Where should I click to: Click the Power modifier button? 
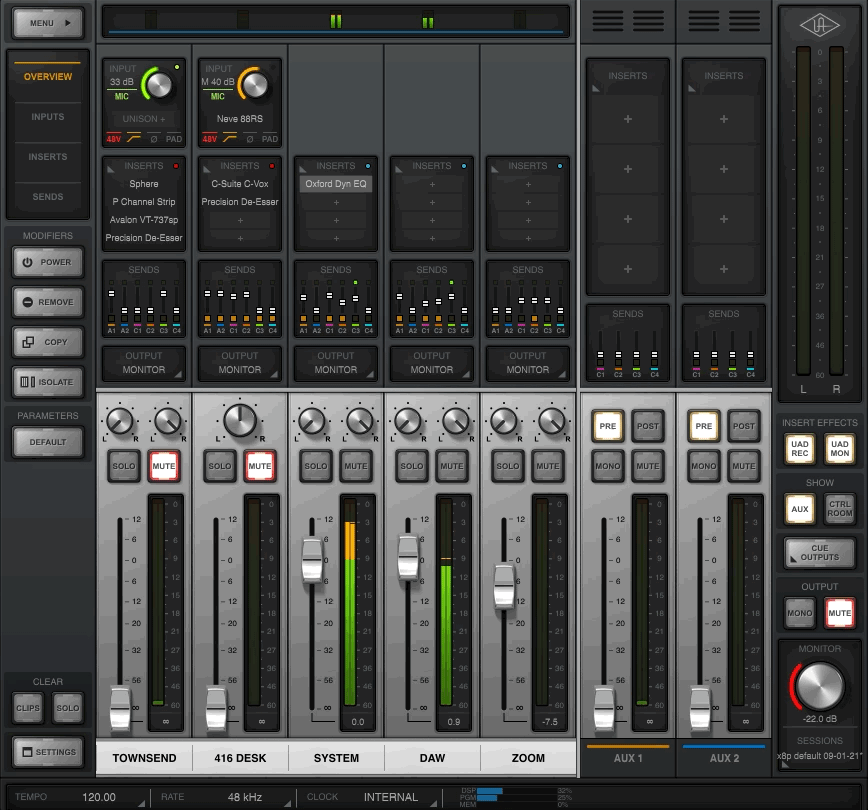point(48,262)
